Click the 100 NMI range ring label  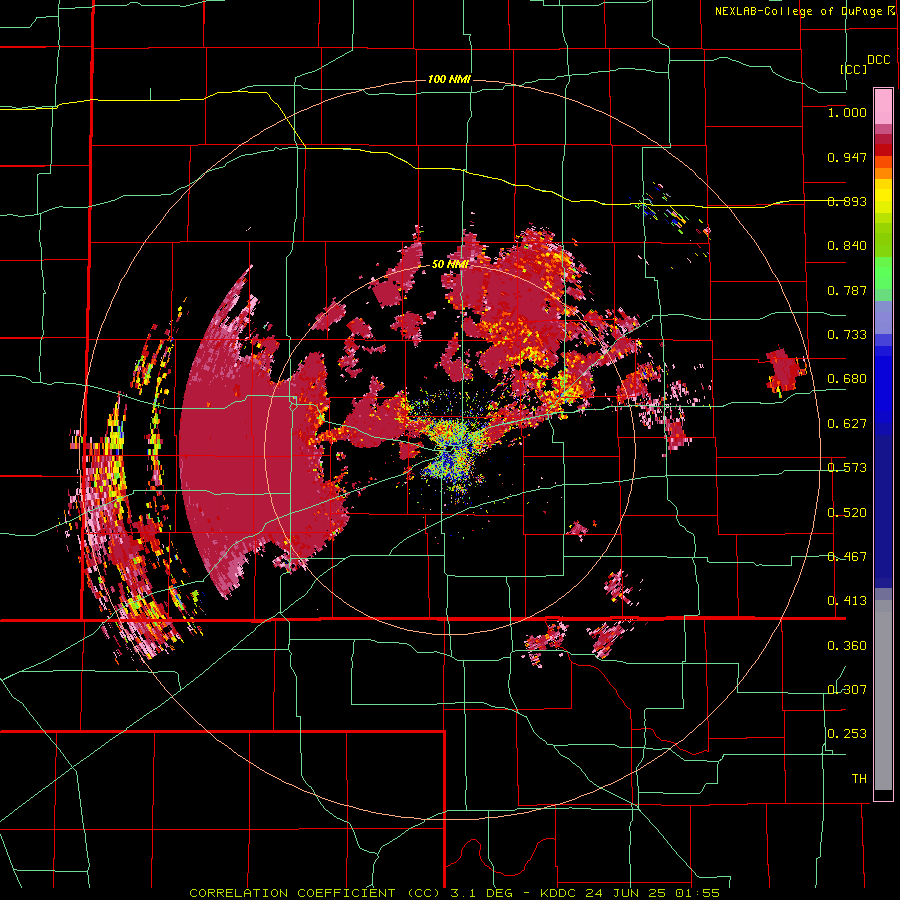point(449,79)
